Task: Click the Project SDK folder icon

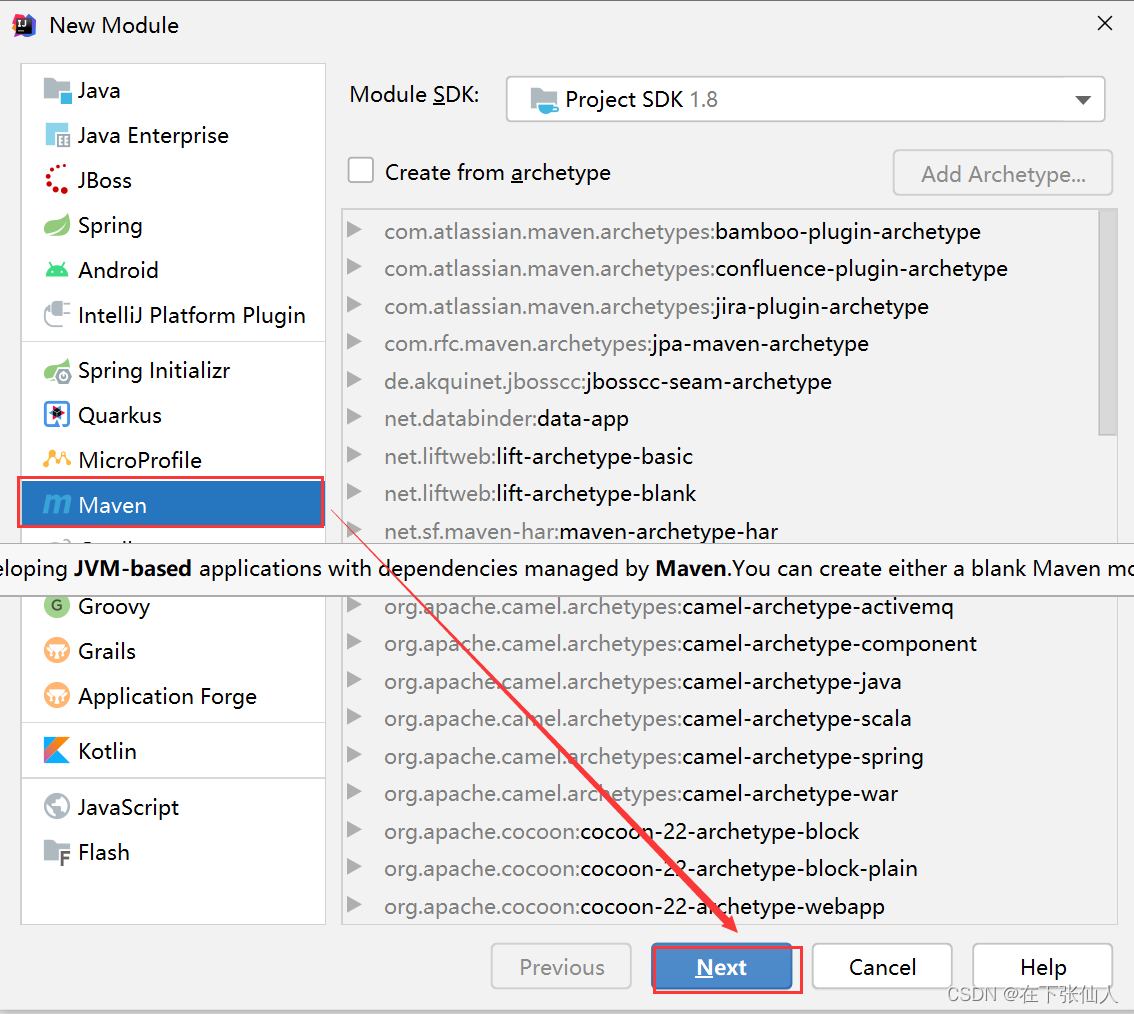Action: pos(544,100)
